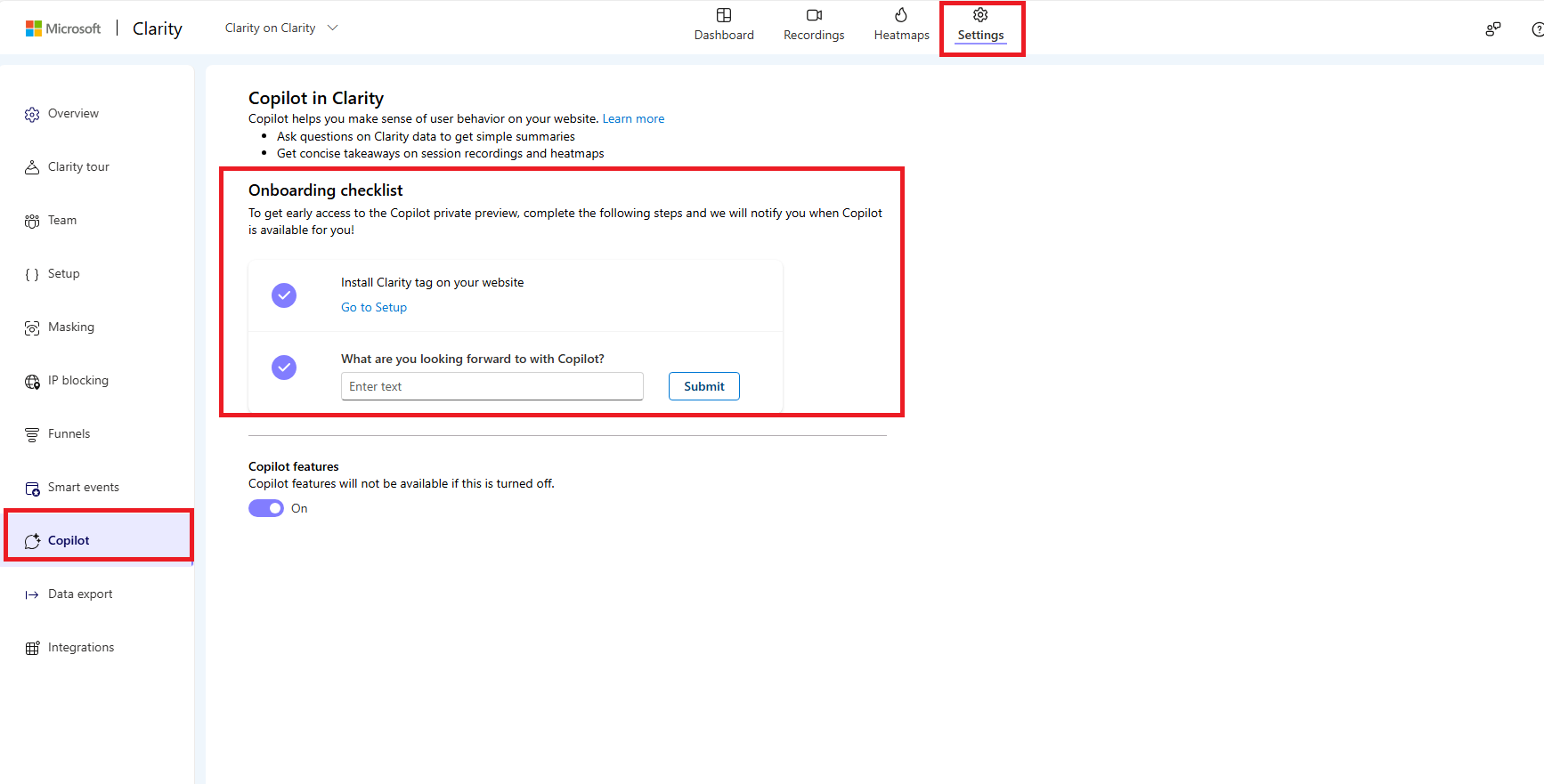The height and width of the screenshot is (784, 1544).
Task: Click checkmark beside Install Clarity tag step
Action: pyautogui.click(x=284, y=295)
